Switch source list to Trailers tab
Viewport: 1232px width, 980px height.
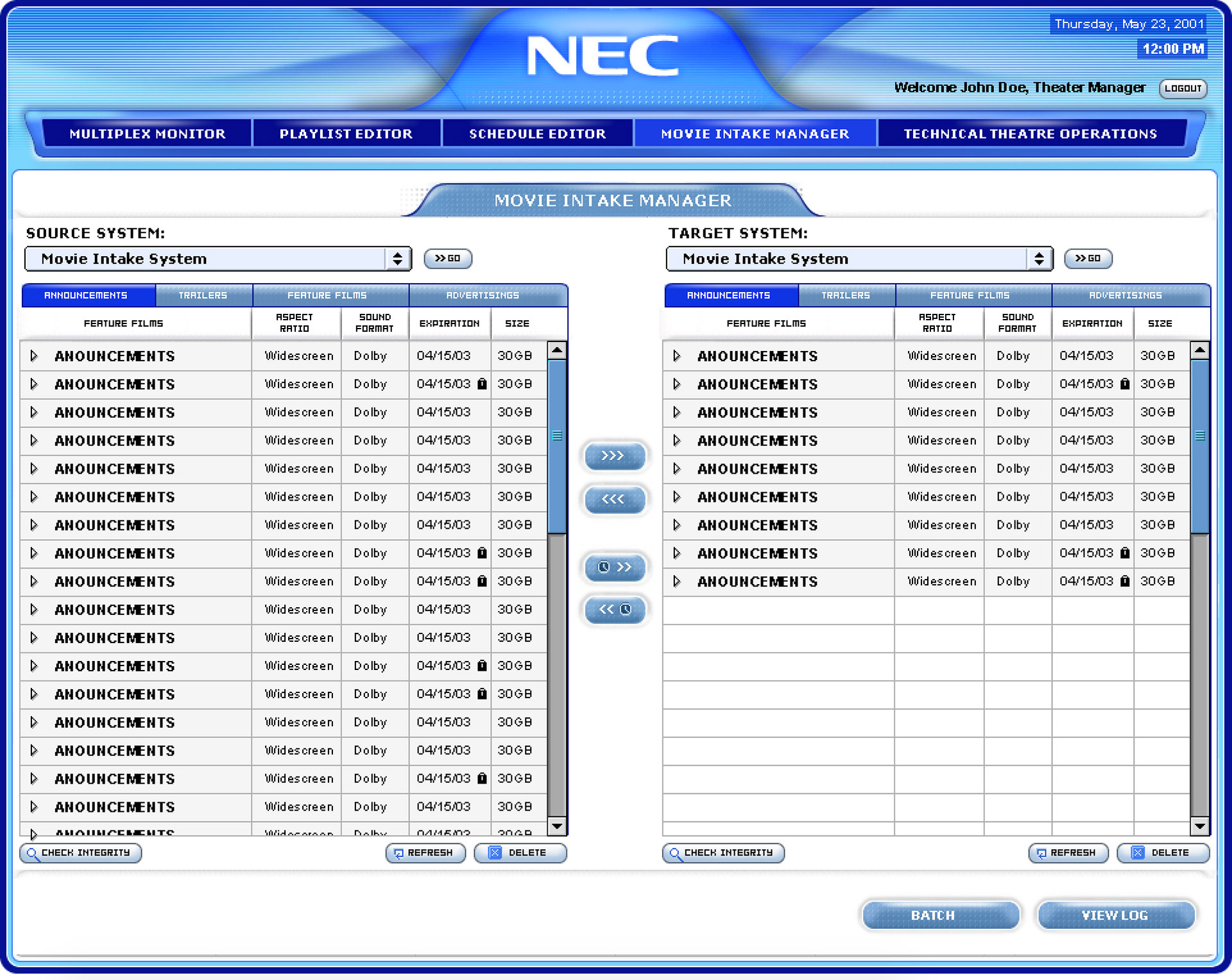pyautogui.click(x=203, y=295)
